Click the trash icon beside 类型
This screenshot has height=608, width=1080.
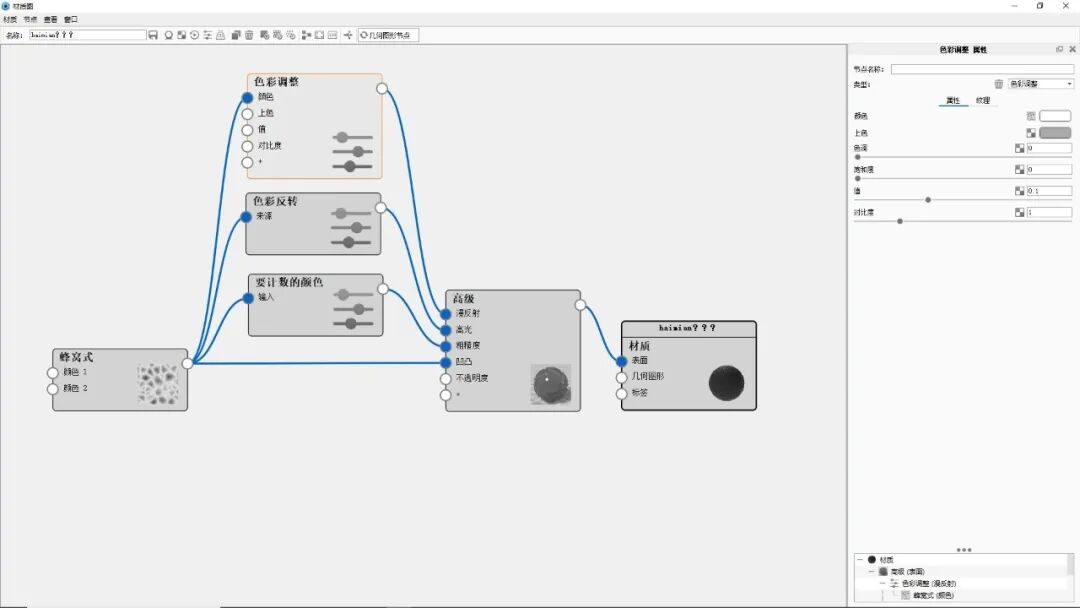[x=999, y=84]
